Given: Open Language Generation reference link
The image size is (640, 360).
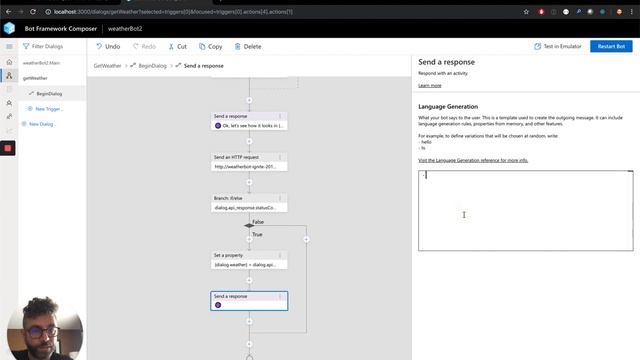Looking at the screenshot, I should click(473, 160).
